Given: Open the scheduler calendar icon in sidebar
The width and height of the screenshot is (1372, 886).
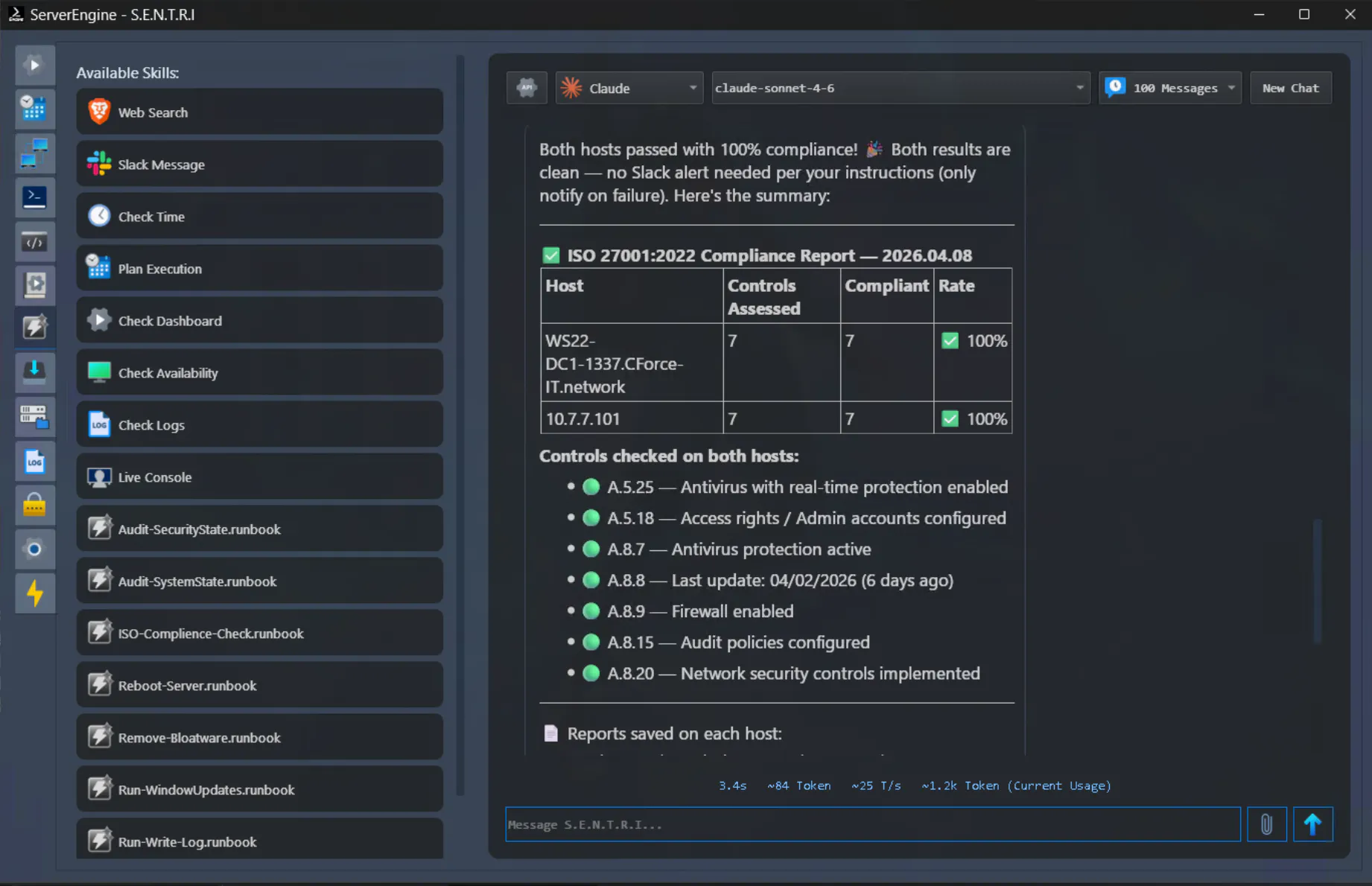Looking at the screenshot, I should (x=34, y=109).
